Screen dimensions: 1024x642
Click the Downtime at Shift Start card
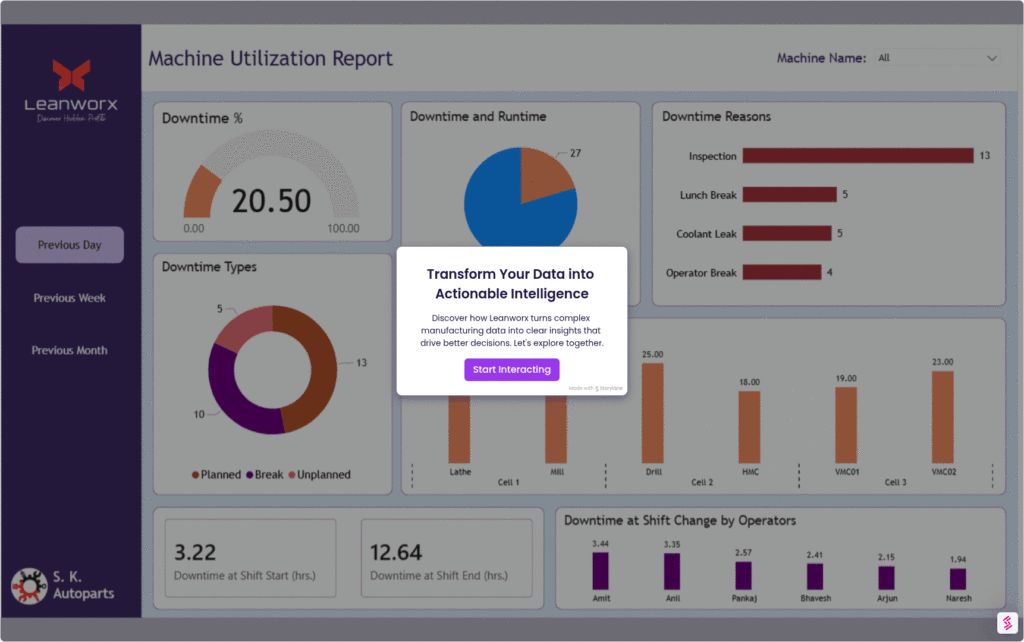coord(250,560)
